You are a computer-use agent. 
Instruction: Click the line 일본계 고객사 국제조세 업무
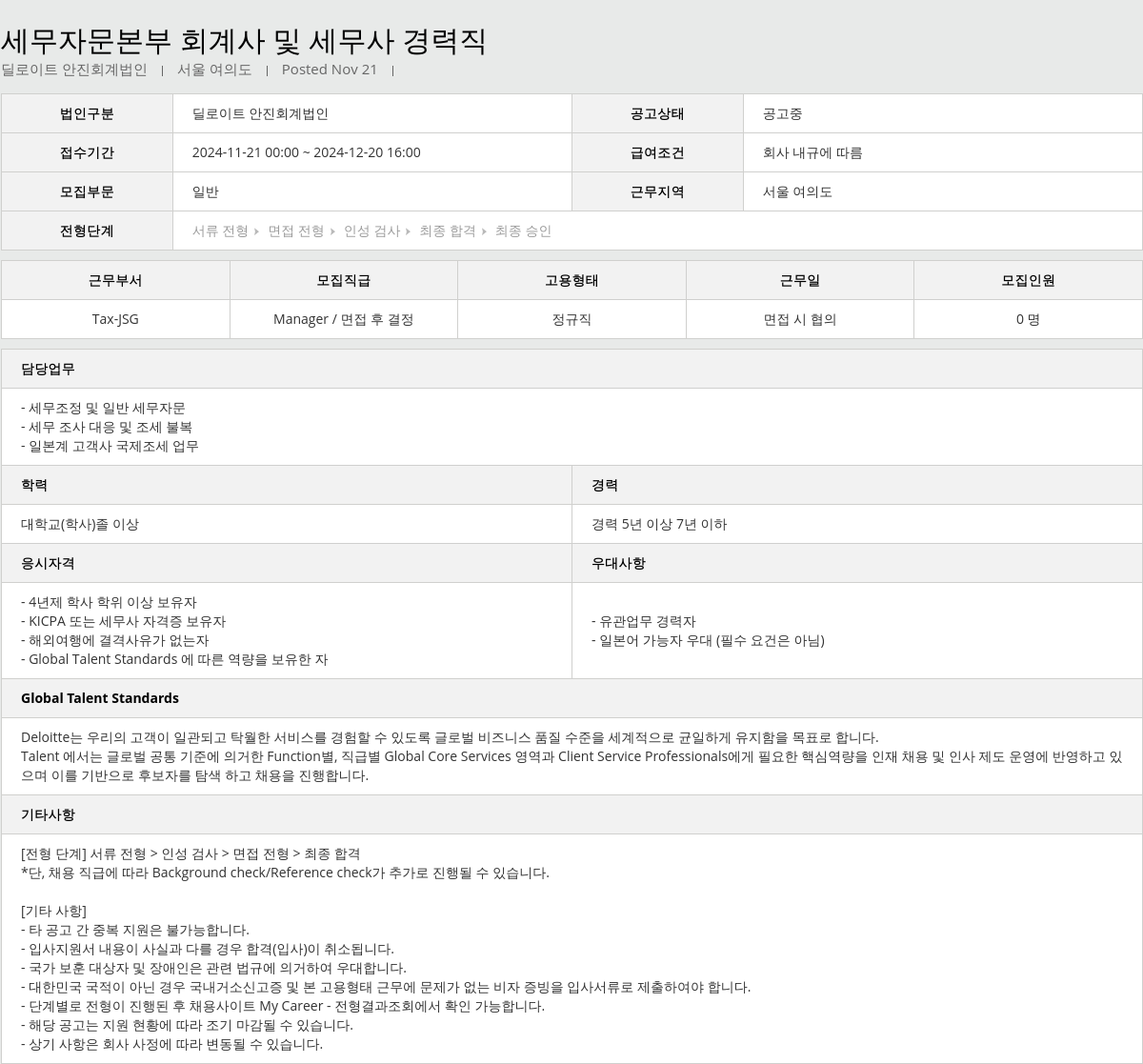(x=110, y=446)
